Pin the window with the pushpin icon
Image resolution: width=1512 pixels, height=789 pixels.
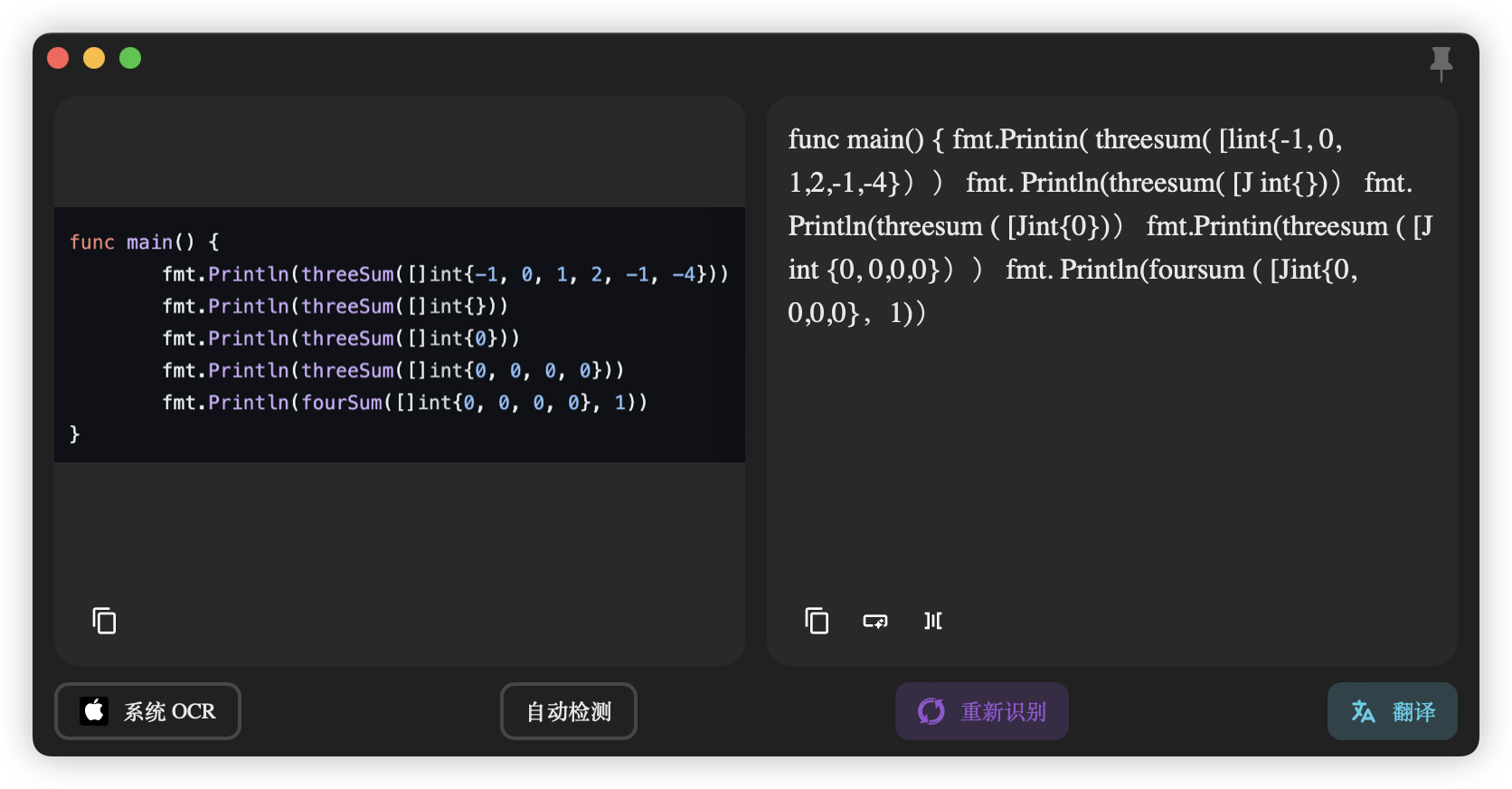(1441, 63)
